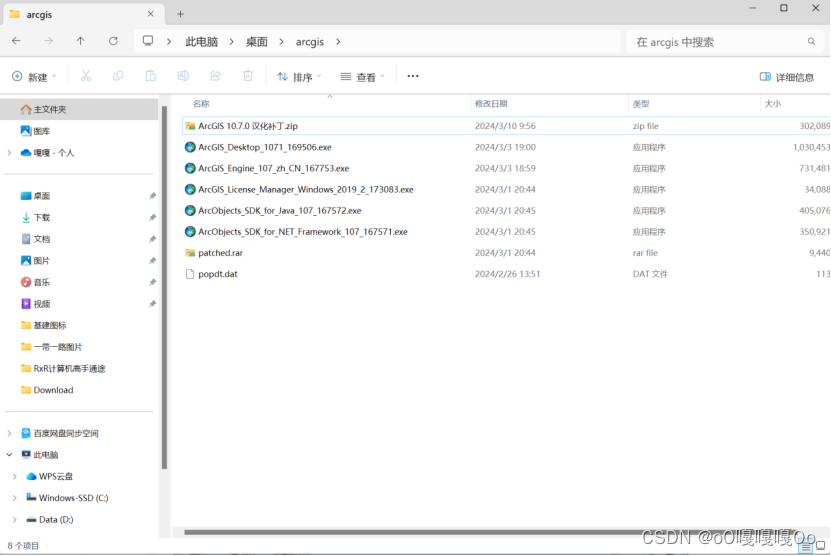Click the Share toolbar icon

click(215, 76)
